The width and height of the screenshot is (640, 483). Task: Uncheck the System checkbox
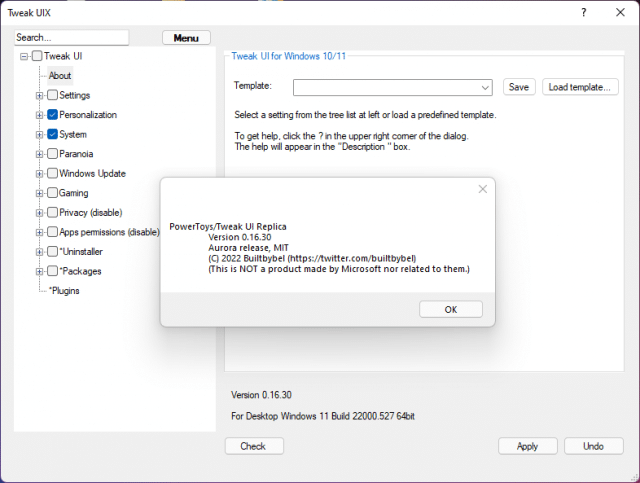coord(52,134)
